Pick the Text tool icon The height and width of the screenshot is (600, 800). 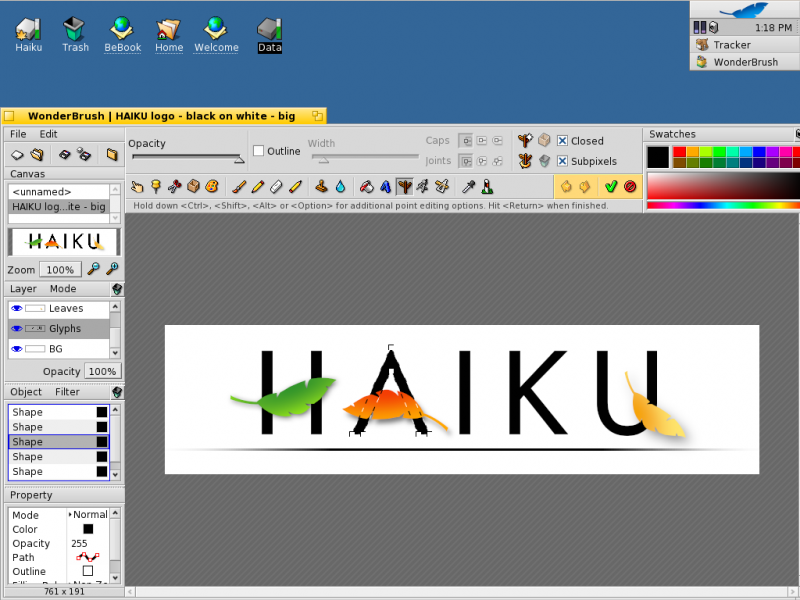tap(385, 187)
